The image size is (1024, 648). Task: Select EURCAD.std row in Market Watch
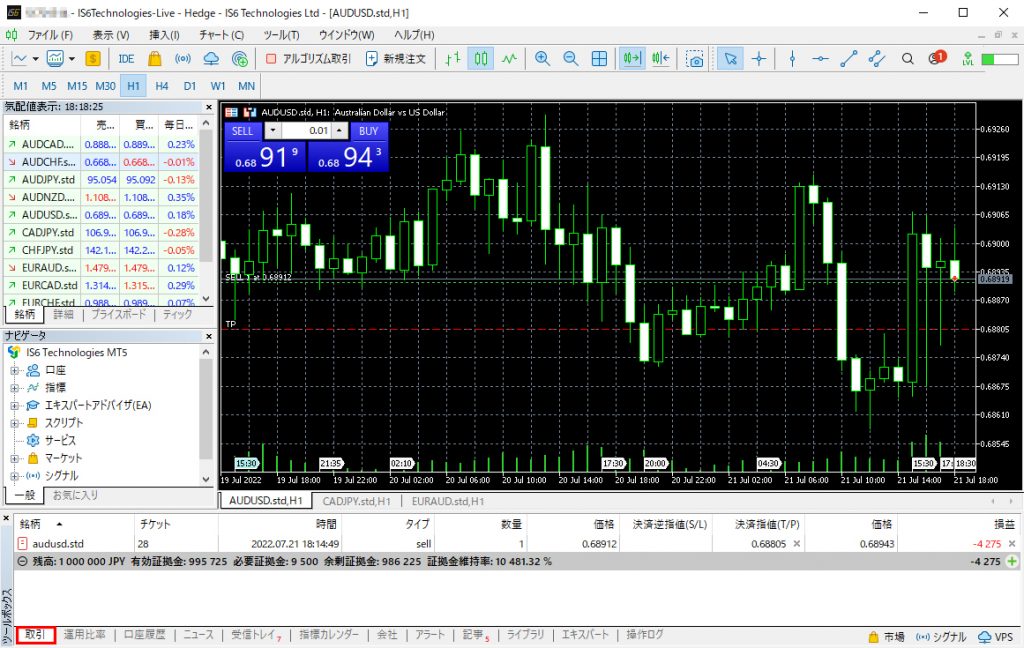(100, 285)
